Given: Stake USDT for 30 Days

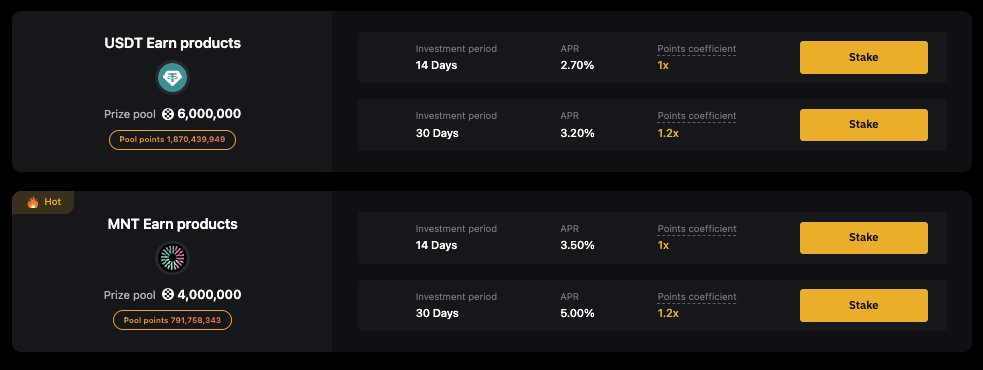Looking at the screenshot, I should click(x=863, y=125).
